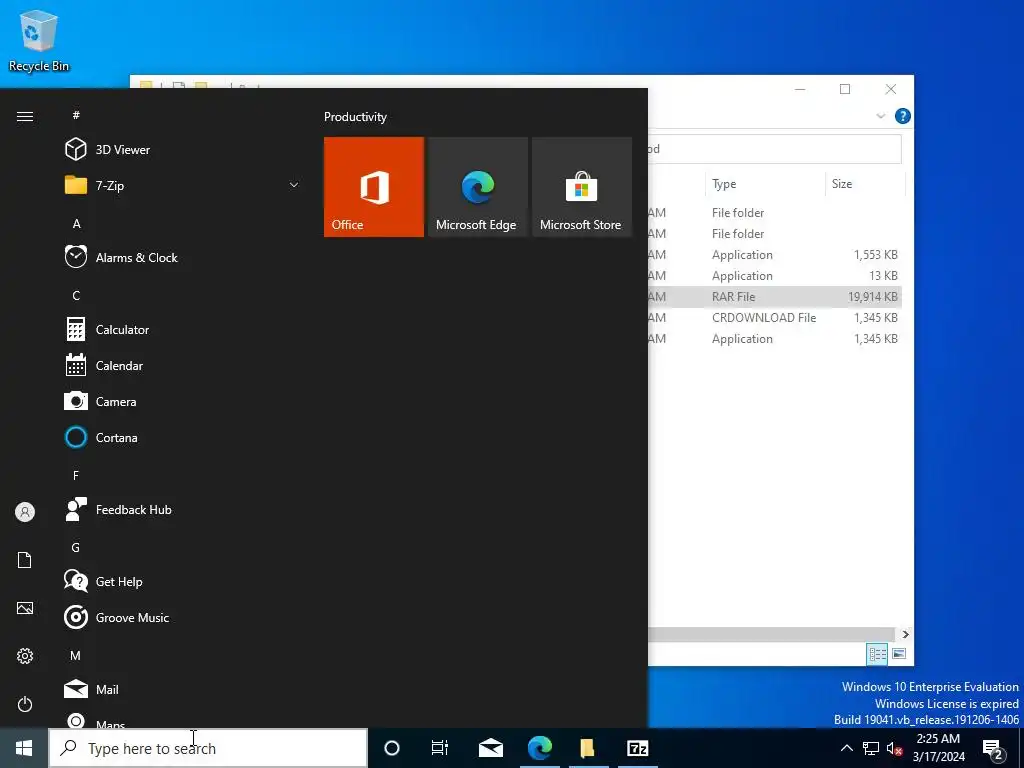Click the network tray icon
This screenshot has height=768, width=1024.
tap(871, 748)
